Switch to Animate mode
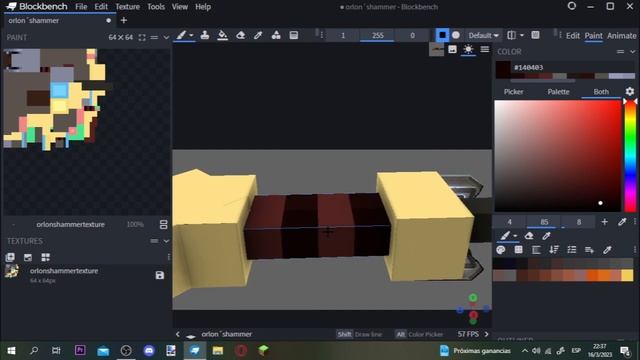This screenshot has height=360, width=640. click(622, 36)
